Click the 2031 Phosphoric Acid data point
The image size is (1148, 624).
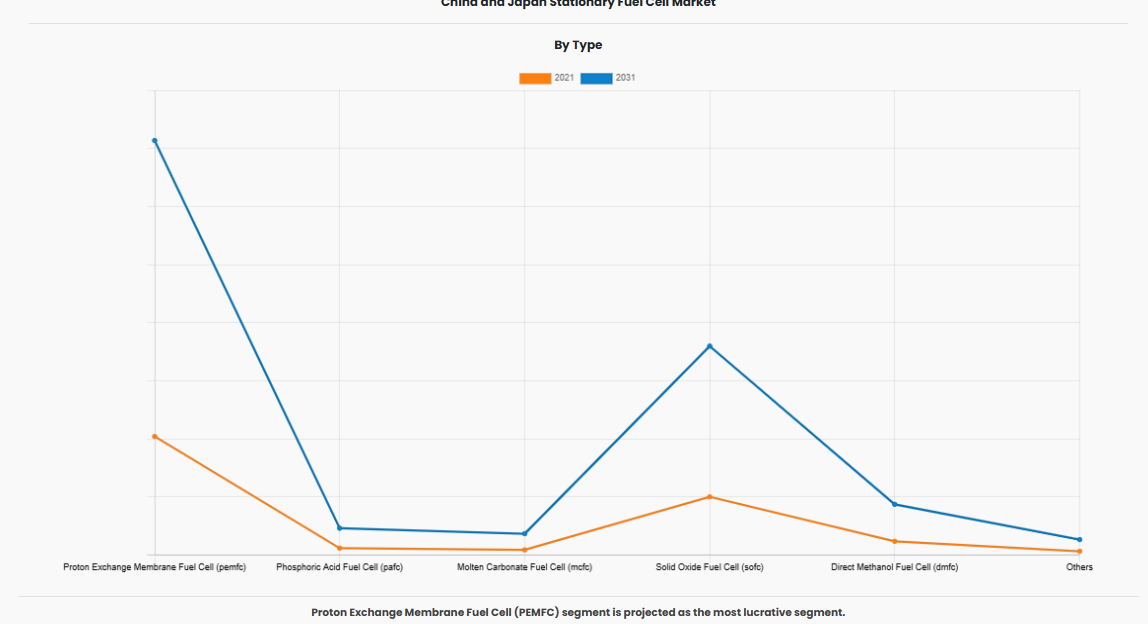point(340,528)
